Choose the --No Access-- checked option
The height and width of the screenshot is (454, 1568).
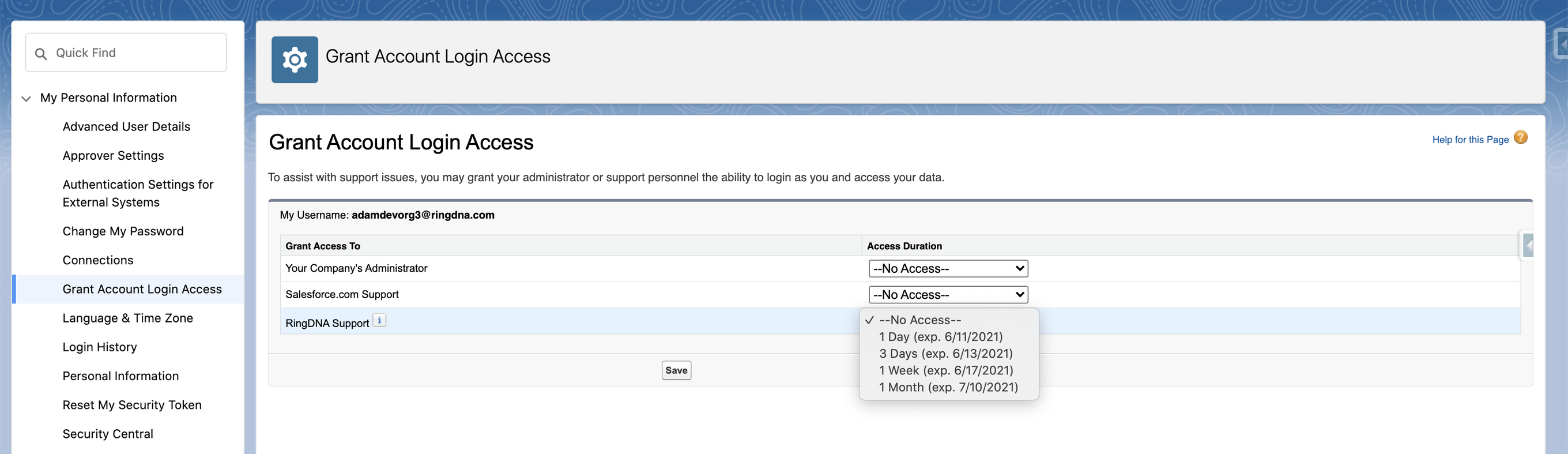coord(919,321)
